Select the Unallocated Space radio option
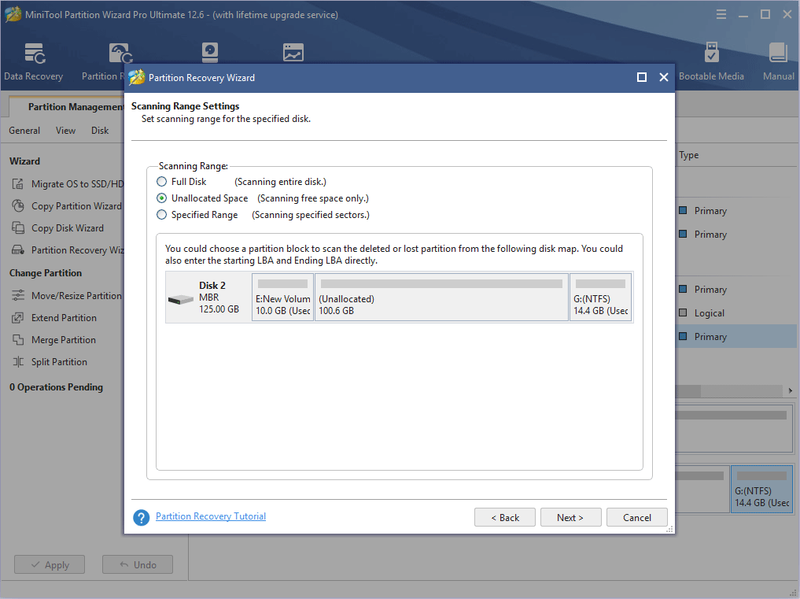800x599 pixels. (161, 198)
